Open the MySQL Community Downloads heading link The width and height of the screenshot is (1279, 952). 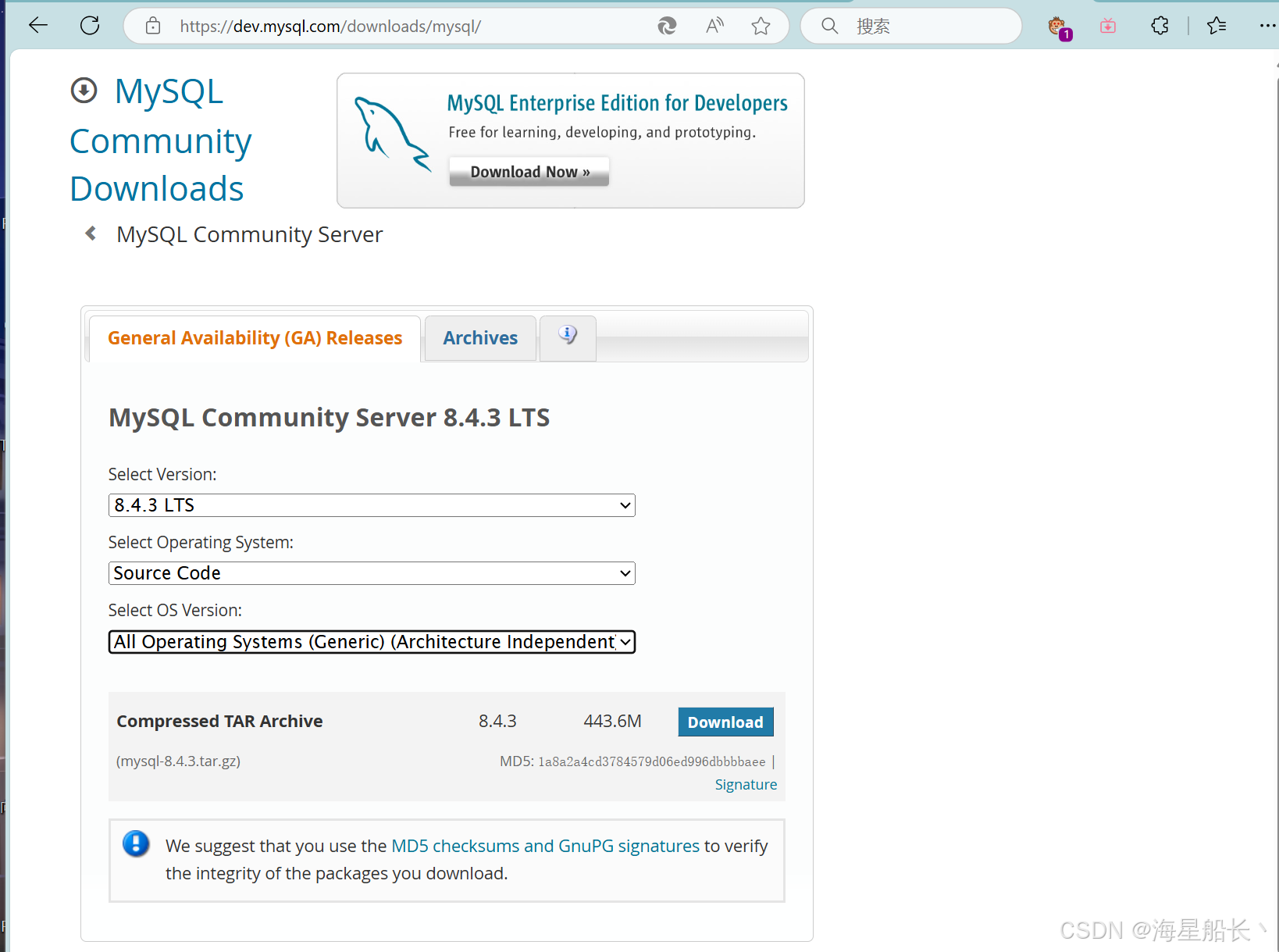(x=161, y=141)
